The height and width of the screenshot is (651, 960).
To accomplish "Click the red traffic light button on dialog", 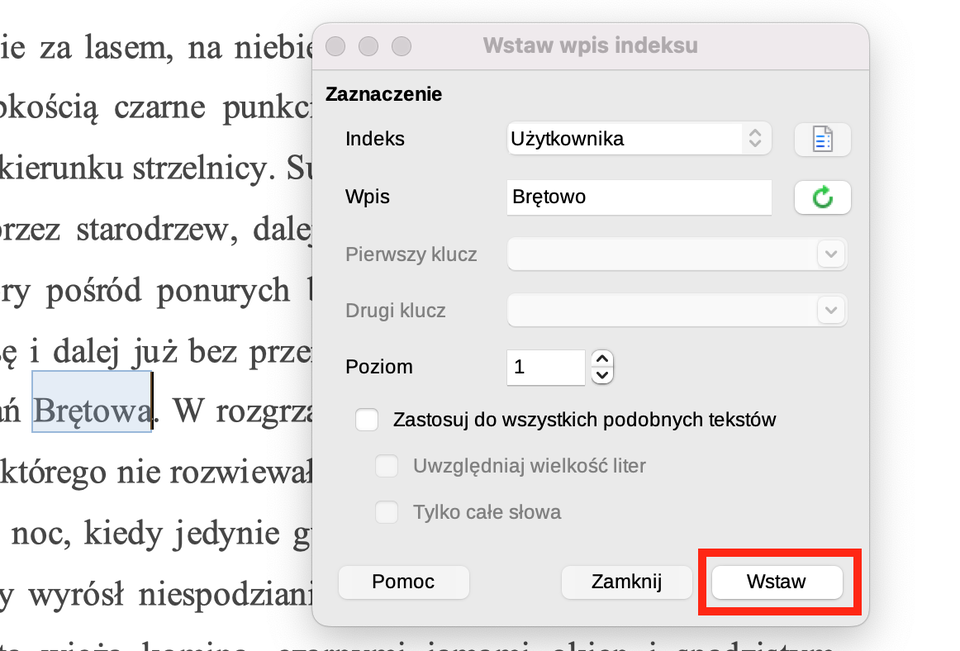I will point(335,46).
